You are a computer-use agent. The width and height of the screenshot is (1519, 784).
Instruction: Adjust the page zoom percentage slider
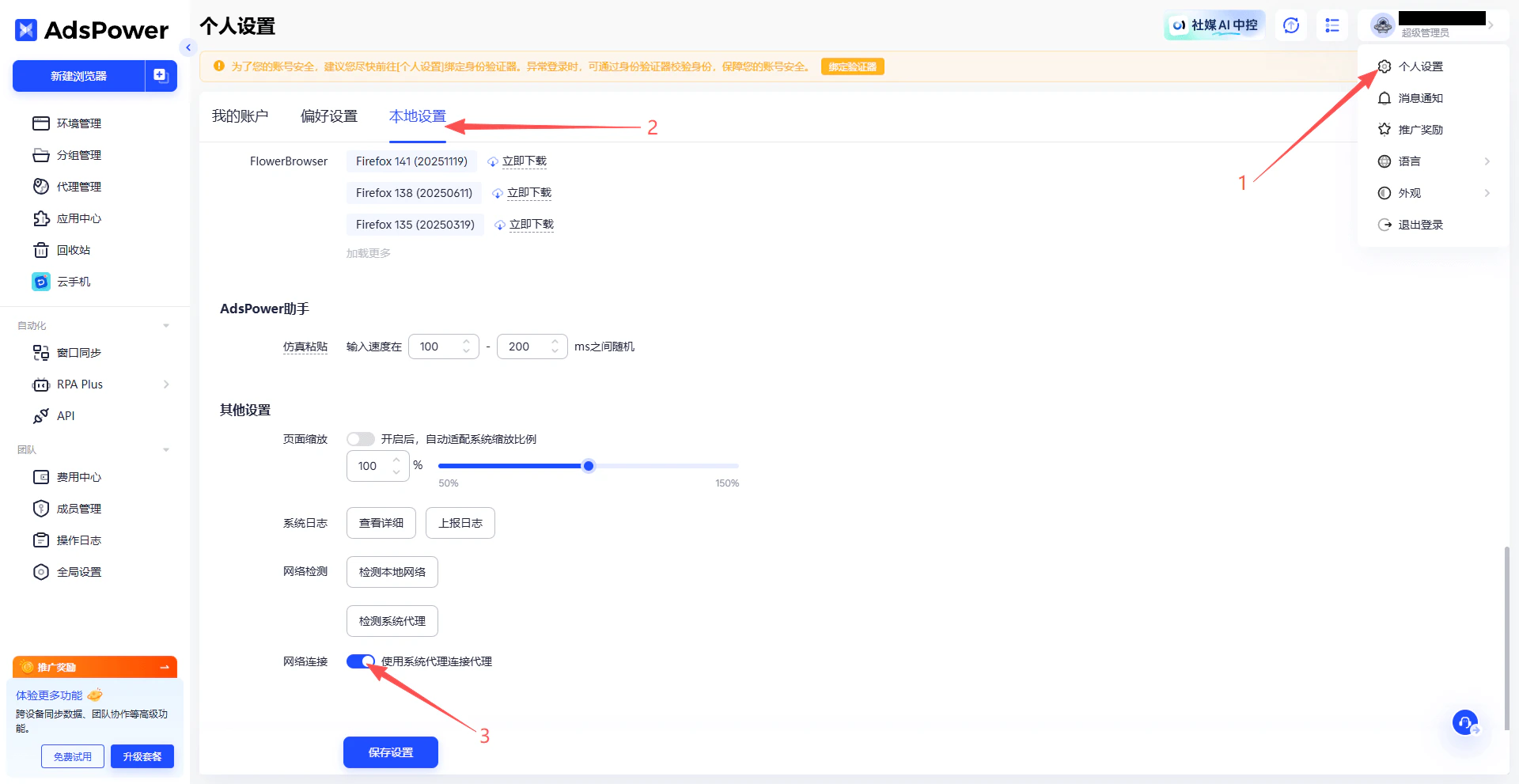pyautogui.click(x=588, y=466)
